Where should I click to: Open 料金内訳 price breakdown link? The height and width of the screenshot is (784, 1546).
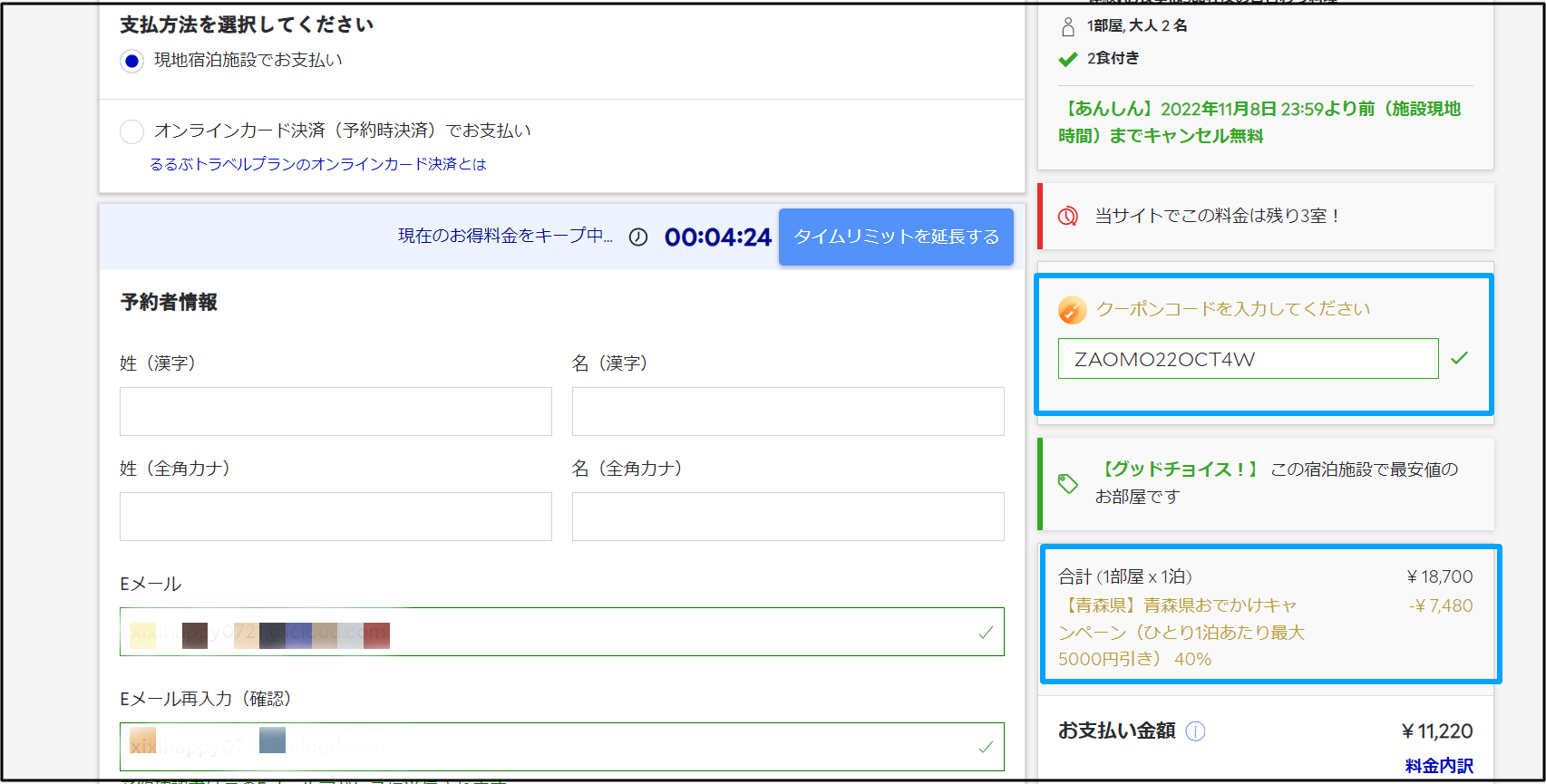1439,766
